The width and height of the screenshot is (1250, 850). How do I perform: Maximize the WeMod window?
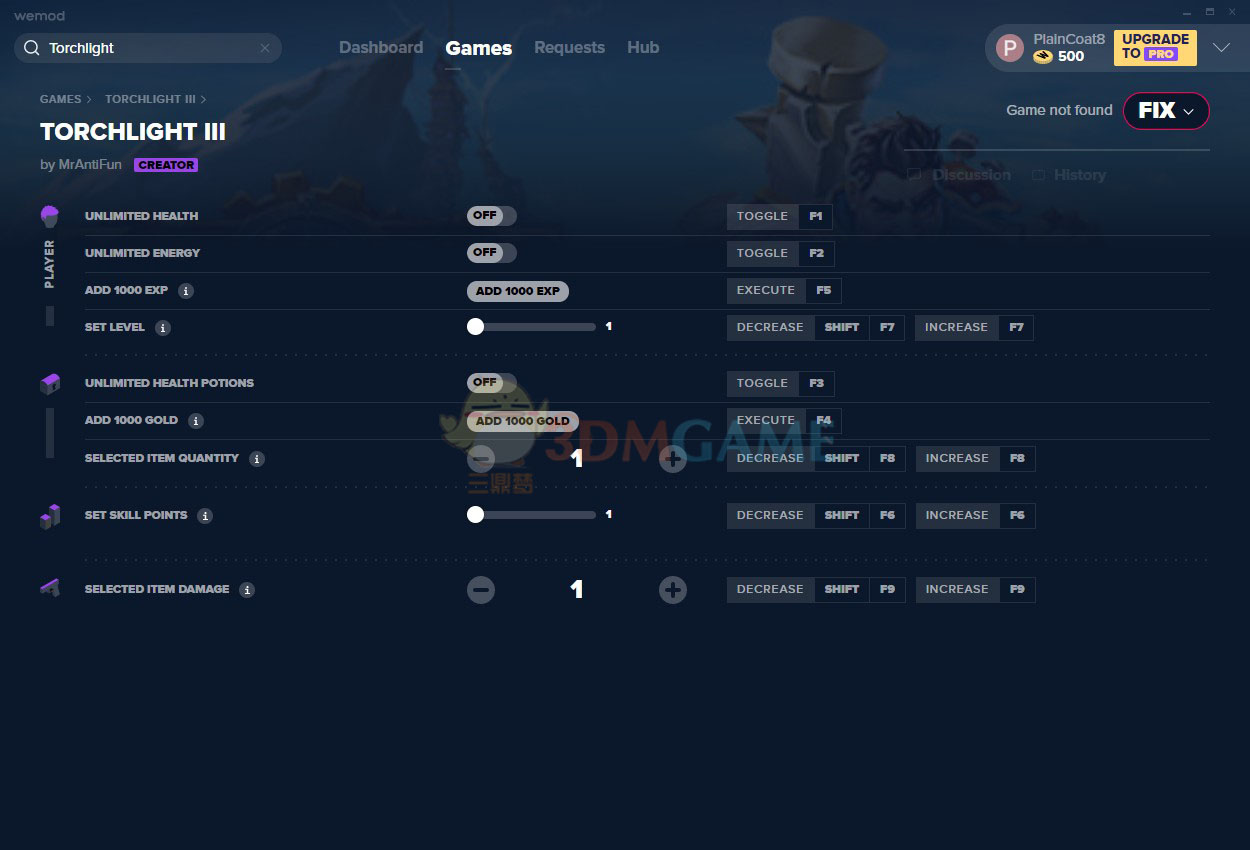(x=1209, y=12)
